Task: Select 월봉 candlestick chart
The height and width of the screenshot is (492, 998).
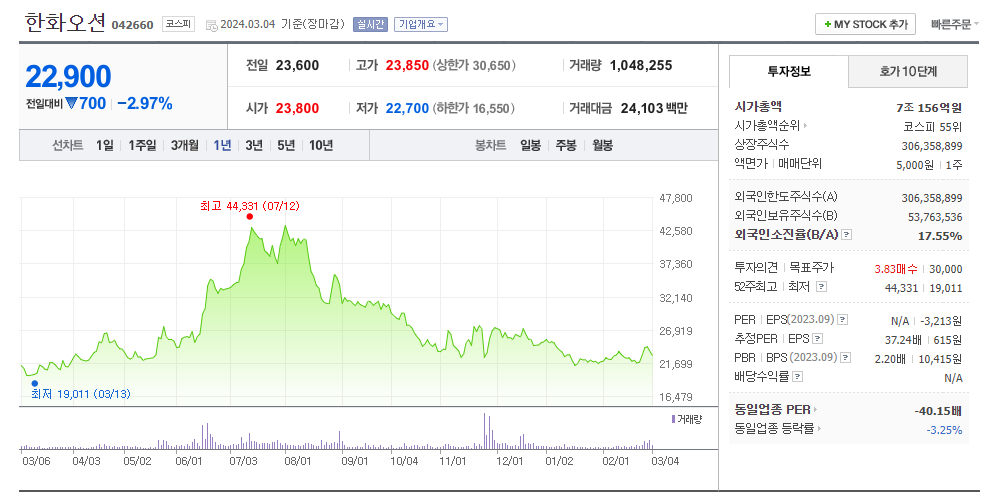Action: (602, 146)
